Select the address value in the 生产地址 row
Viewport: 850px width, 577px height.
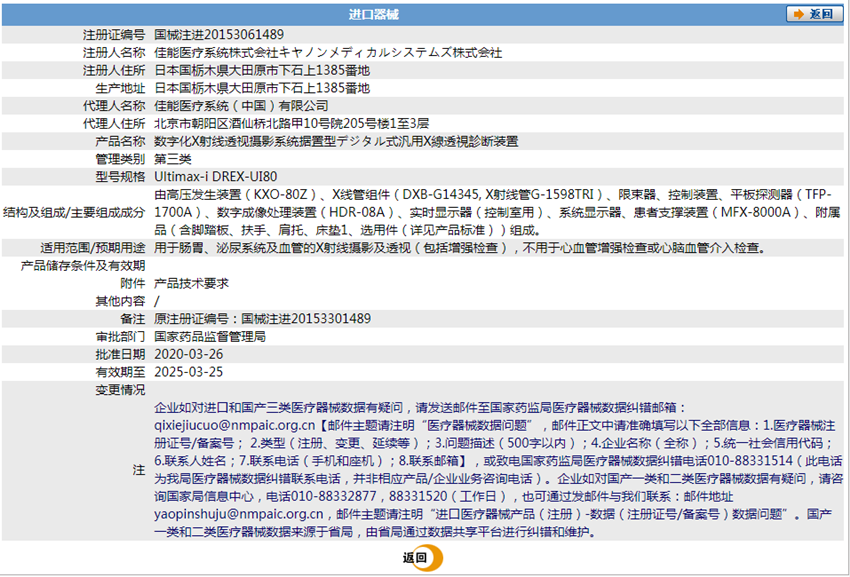[x=262, y=88]
